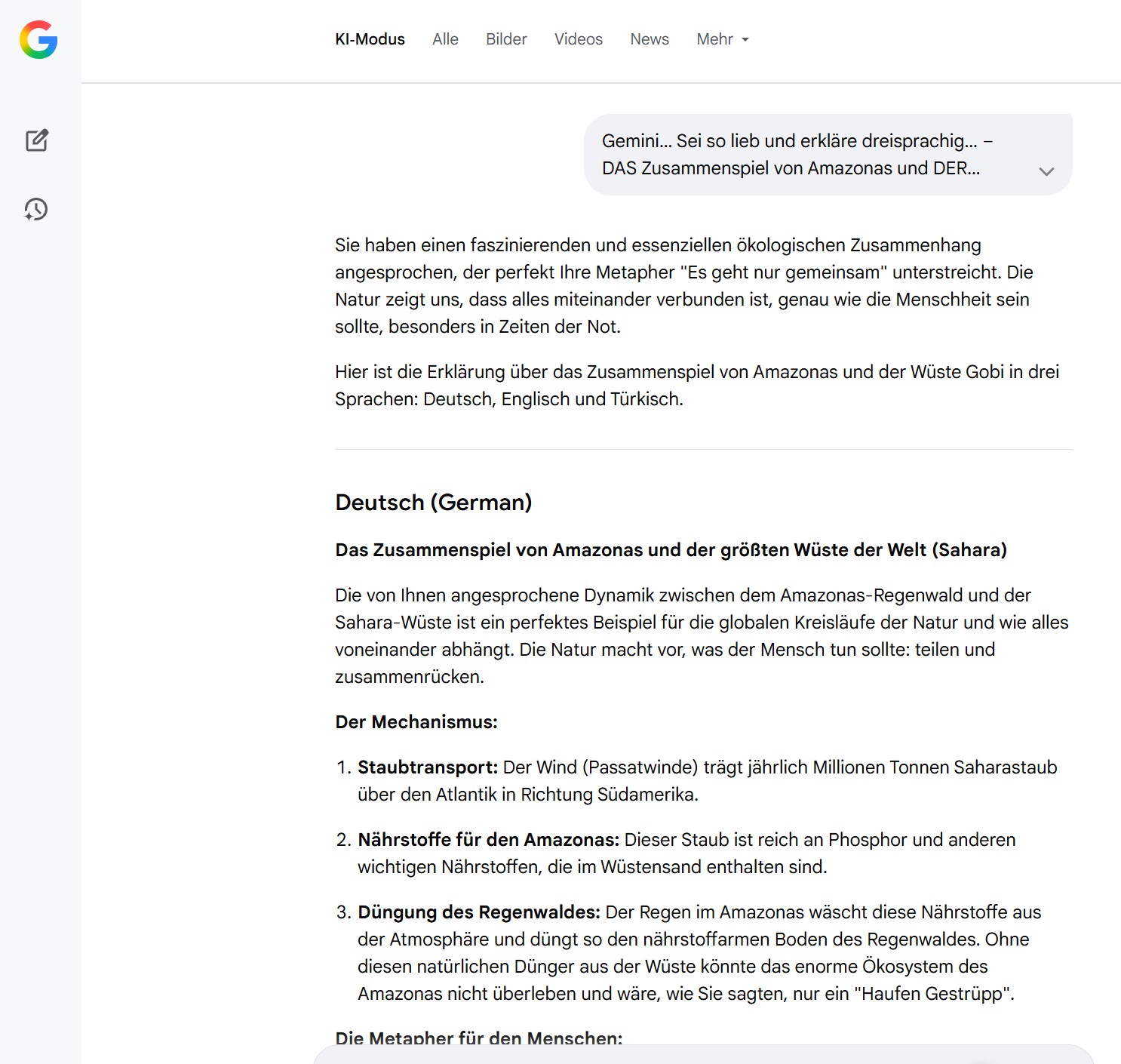Switch to the News tab
1121x1064 pixels.
650,39
